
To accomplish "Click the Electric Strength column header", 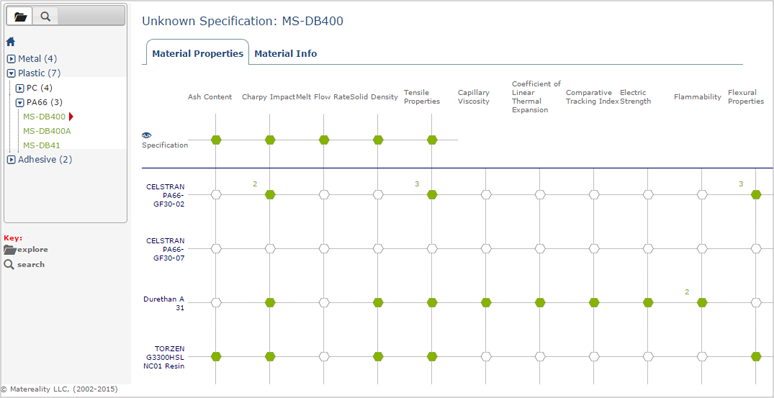I will pyautogui.click(x=635, y=97).
